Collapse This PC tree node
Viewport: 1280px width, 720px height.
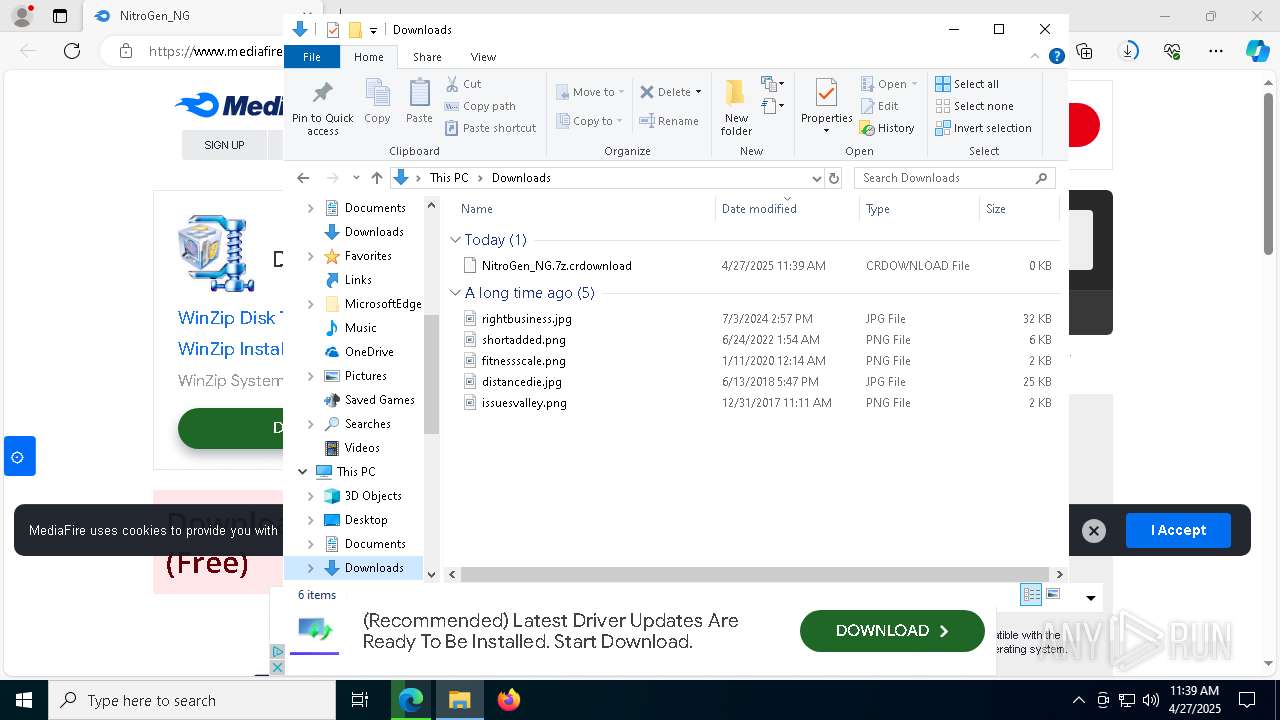(302, 472)
